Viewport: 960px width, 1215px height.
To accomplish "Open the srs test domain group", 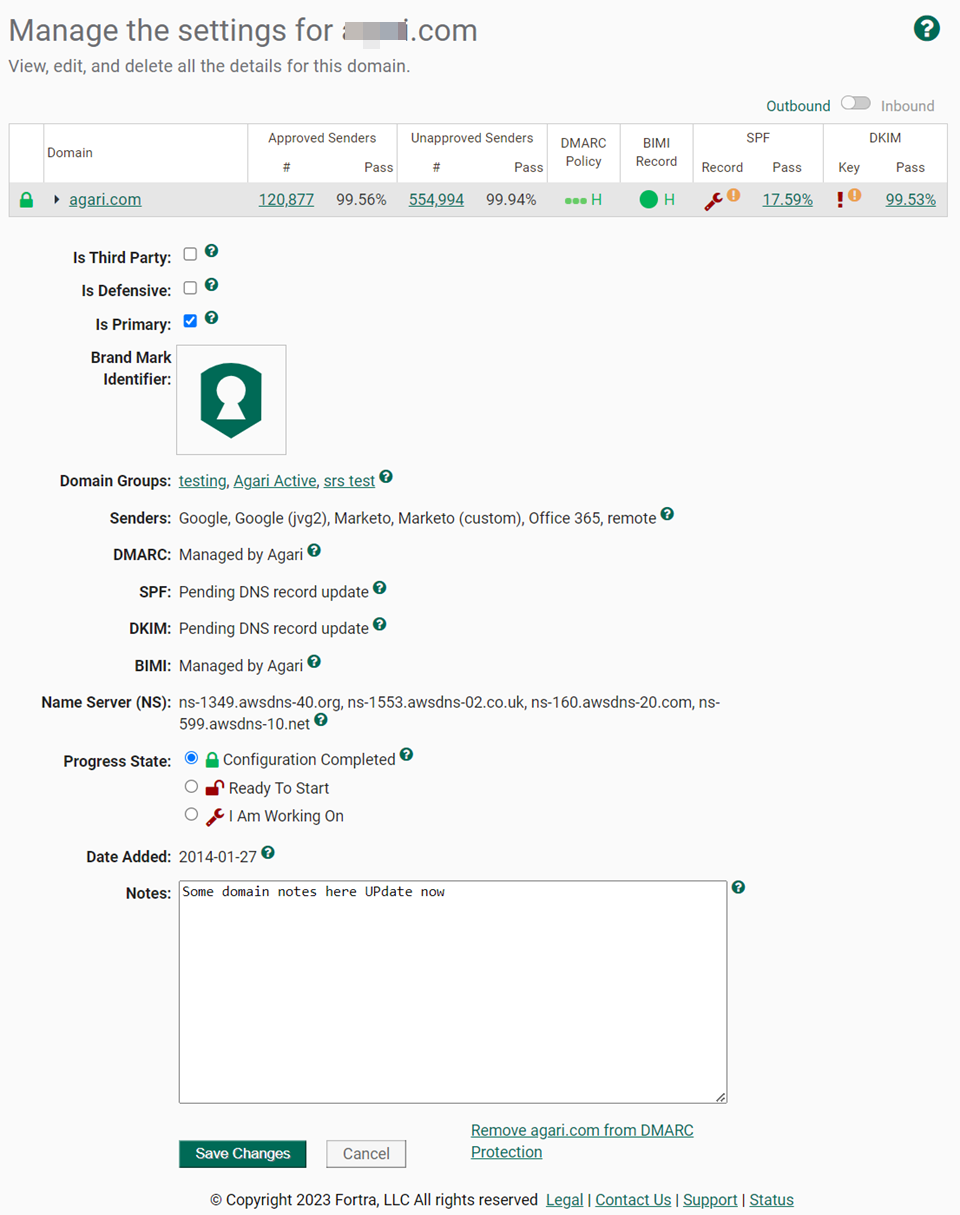I will 349,481.
